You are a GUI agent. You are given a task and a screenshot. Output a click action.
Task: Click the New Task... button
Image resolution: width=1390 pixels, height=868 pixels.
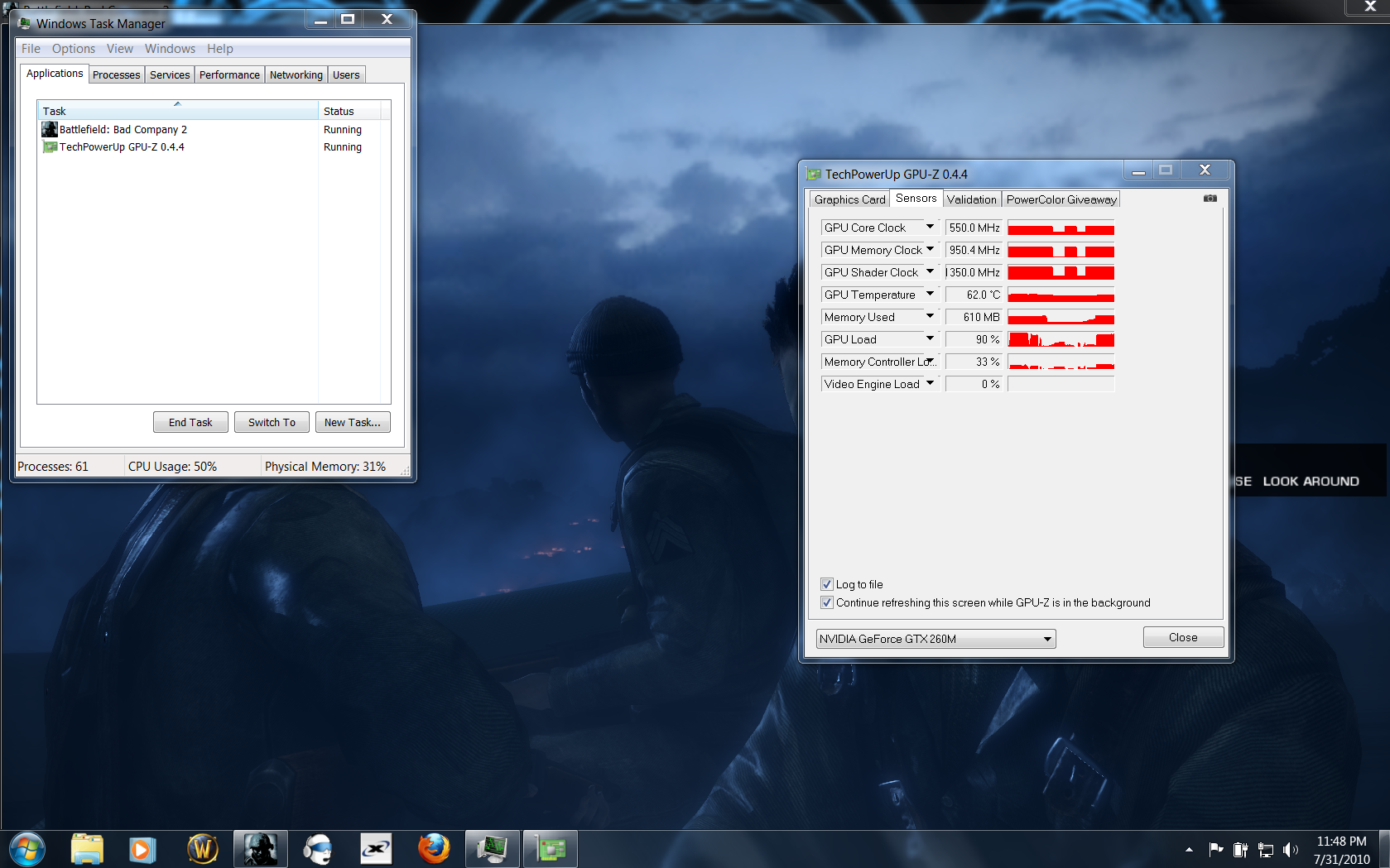tap(353, 422)
